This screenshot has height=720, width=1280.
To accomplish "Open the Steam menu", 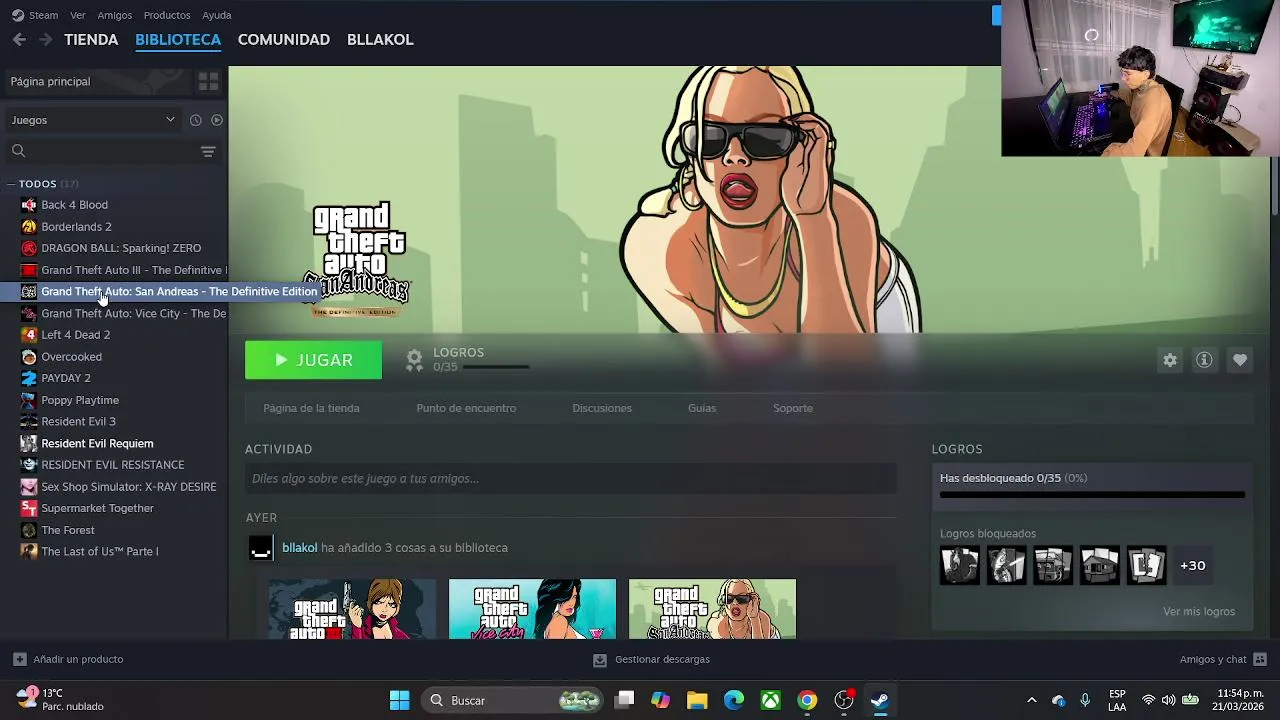I will tap(43, 15).
